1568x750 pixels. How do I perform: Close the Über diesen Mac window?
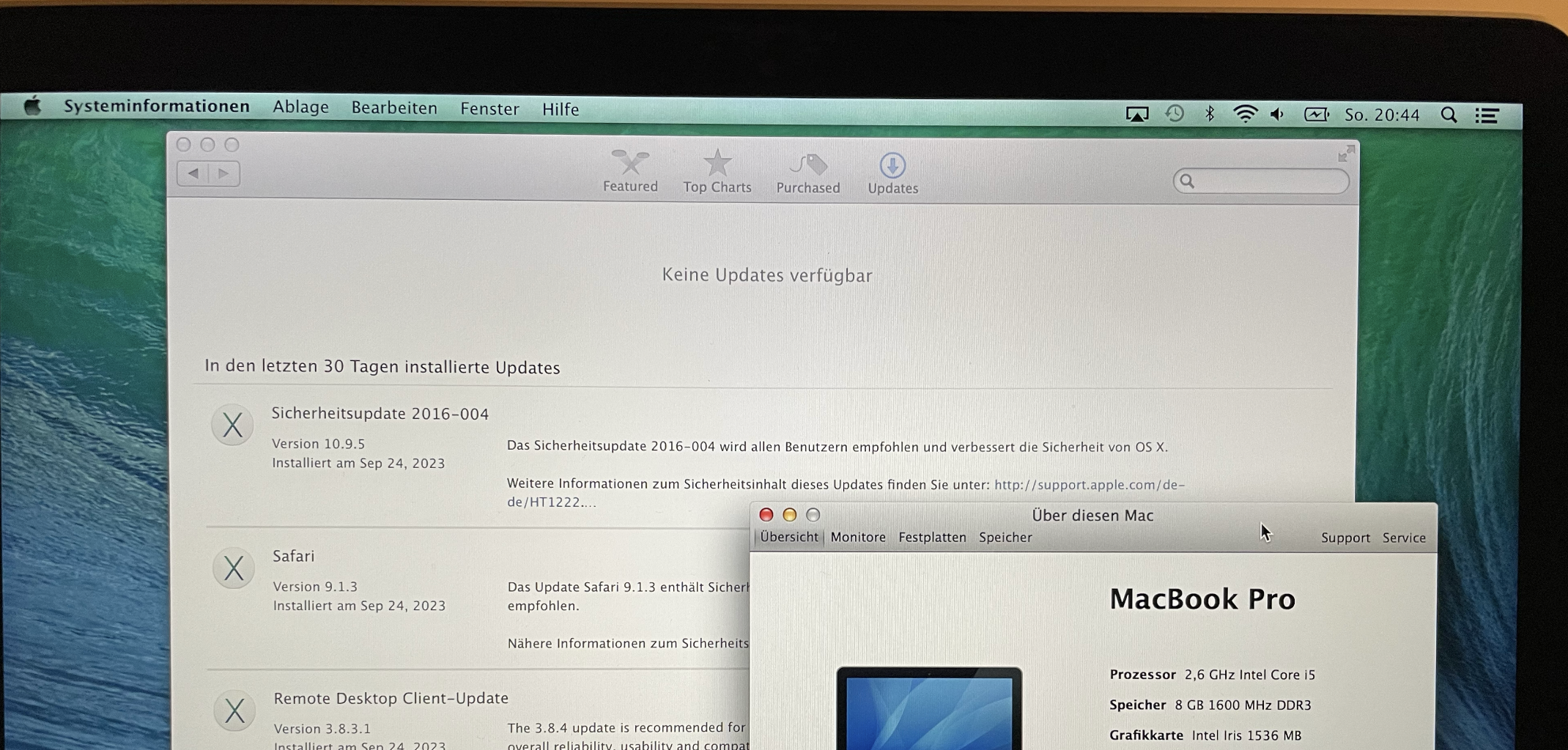[766, 515]
